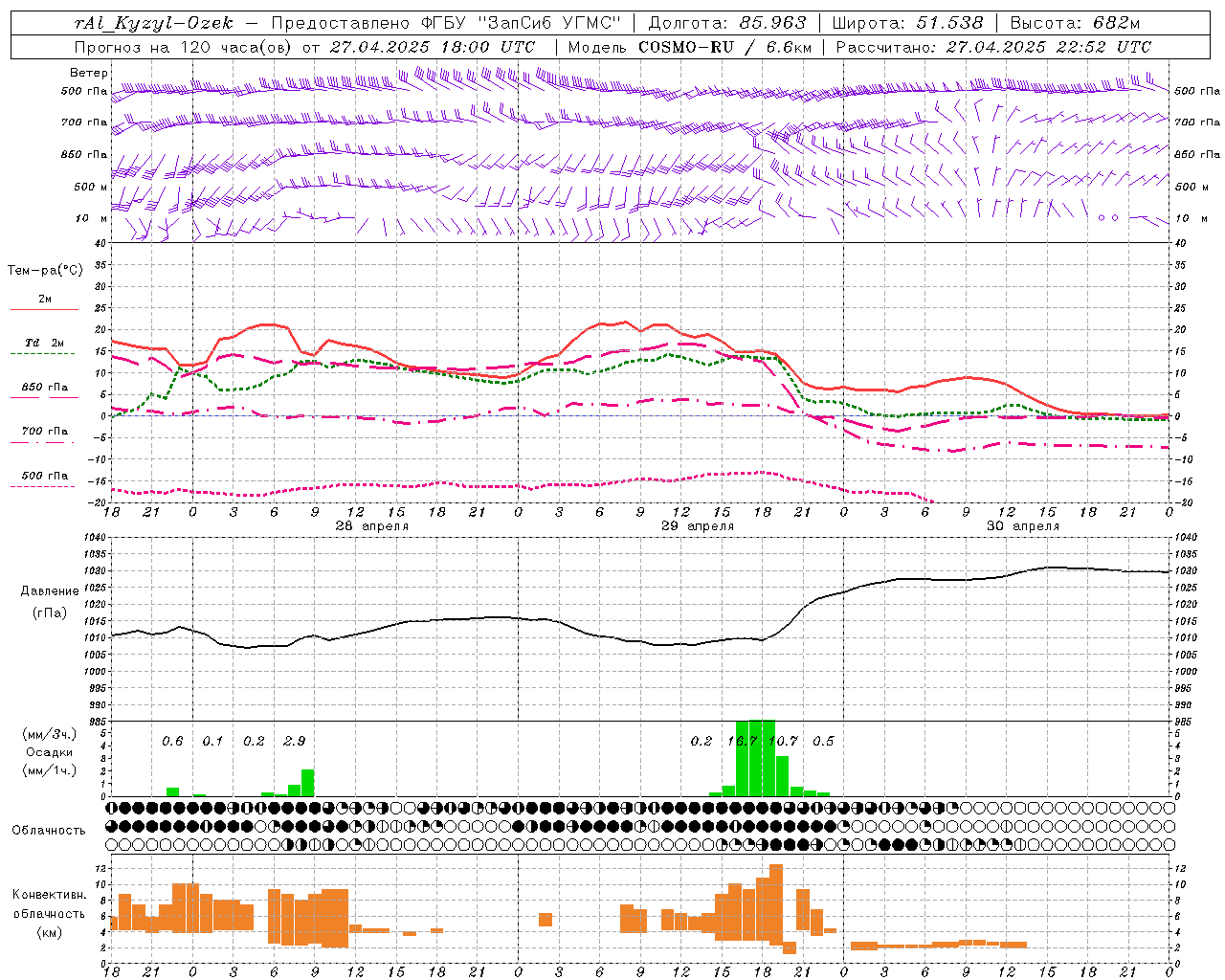The image size is (1225, 980).
Task: Select the longitude value Долгота: 85.963
Action: tap(727, 23)
